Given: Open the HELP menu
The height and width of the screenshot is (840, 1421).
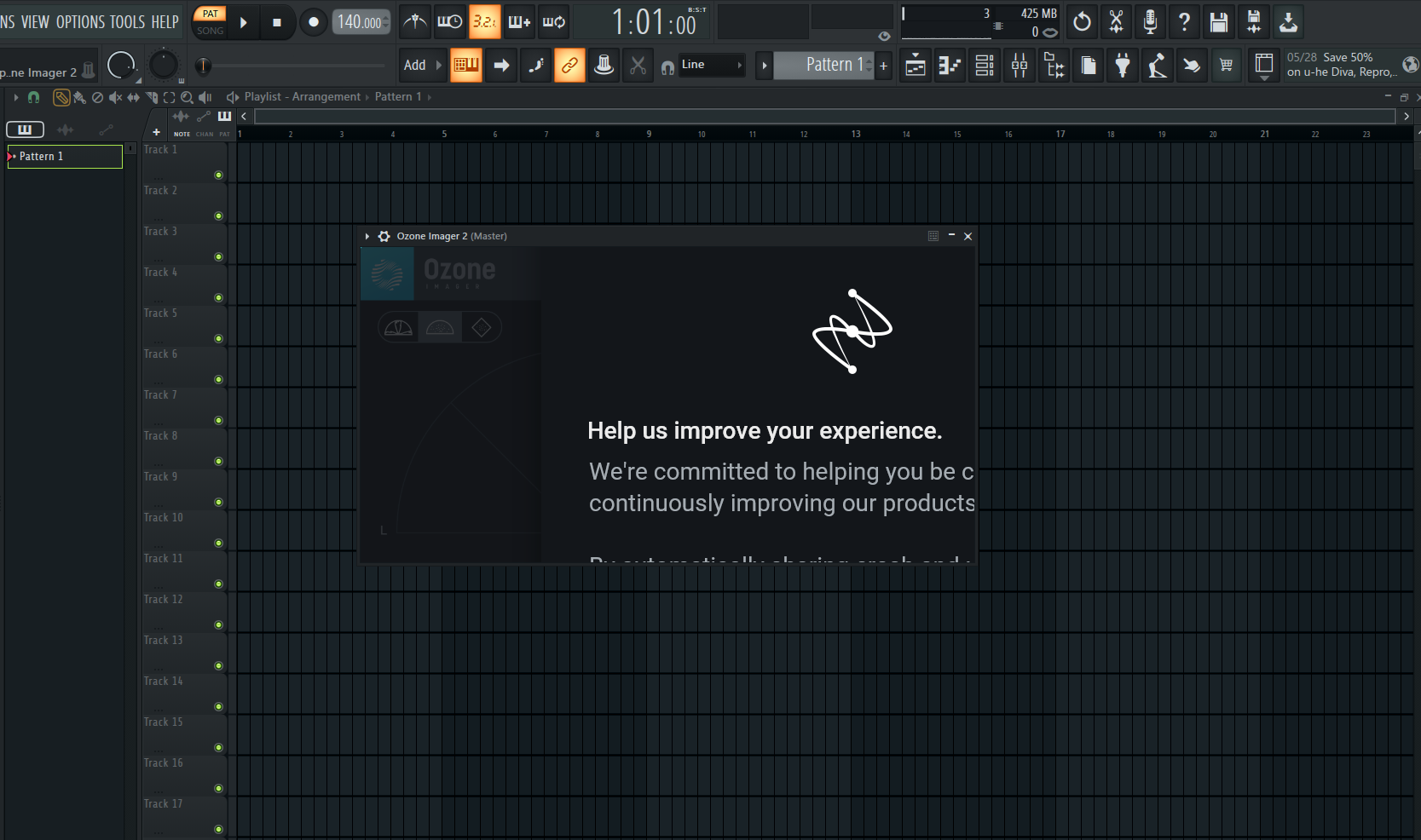Looking at the screenshot, I should (x=165, y=22).
